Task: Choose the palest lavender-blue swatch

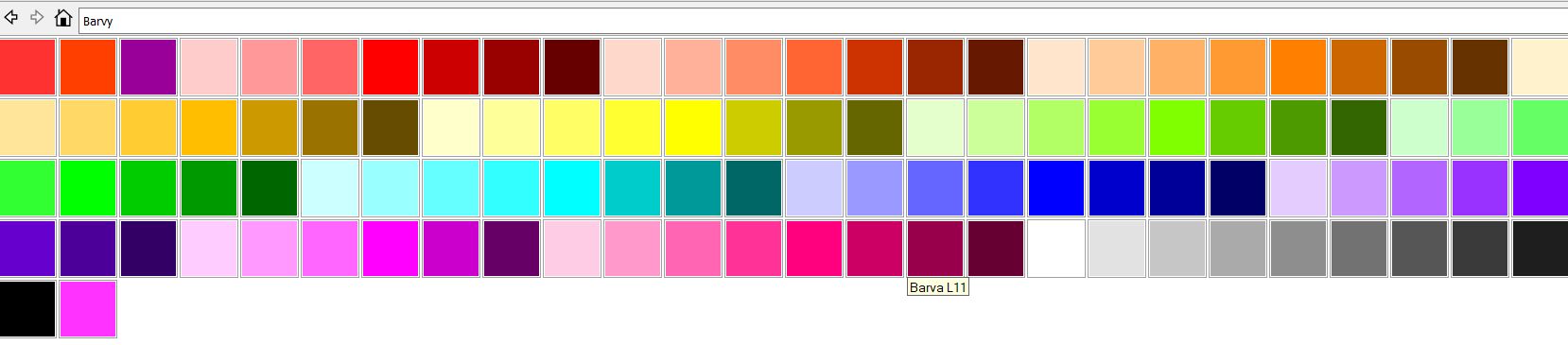Action: [814, 188]
